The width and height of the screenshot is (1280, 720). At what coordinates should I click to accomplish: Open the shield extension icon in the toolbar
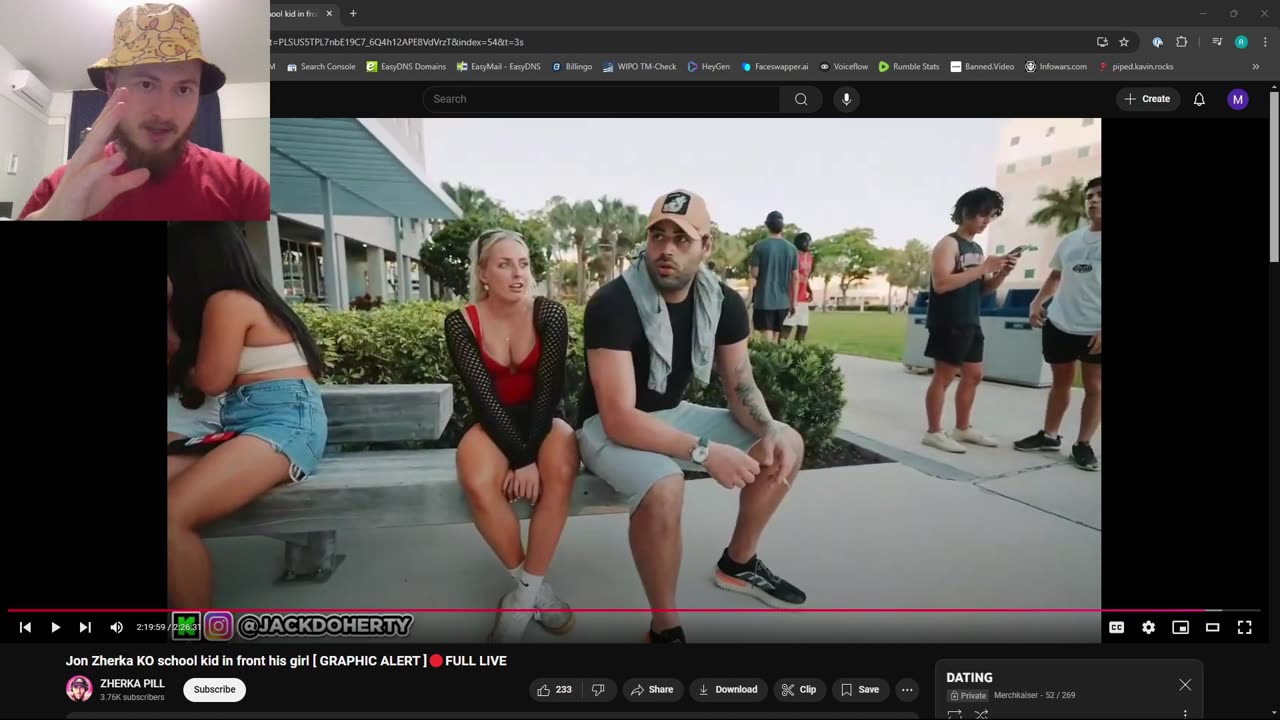tap(1157, 42)
